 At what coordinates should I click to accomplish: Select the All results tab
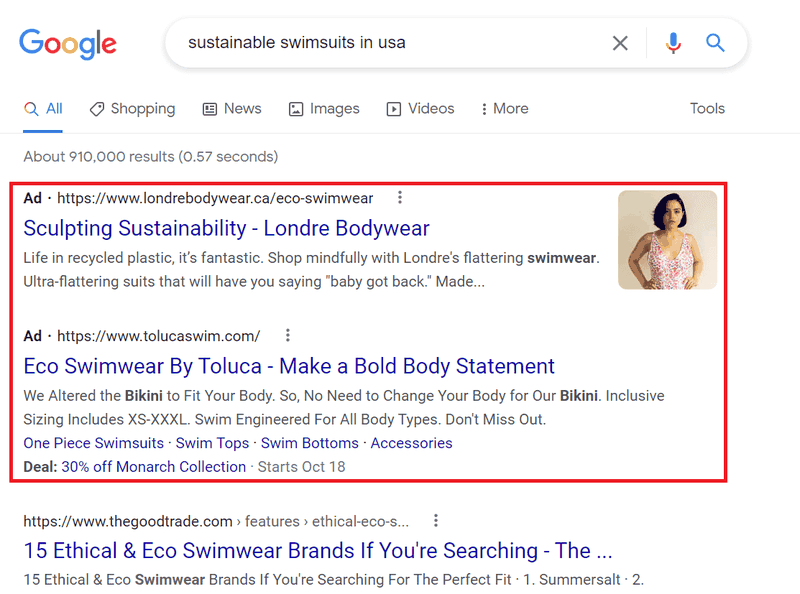click(x=43, y=109)
